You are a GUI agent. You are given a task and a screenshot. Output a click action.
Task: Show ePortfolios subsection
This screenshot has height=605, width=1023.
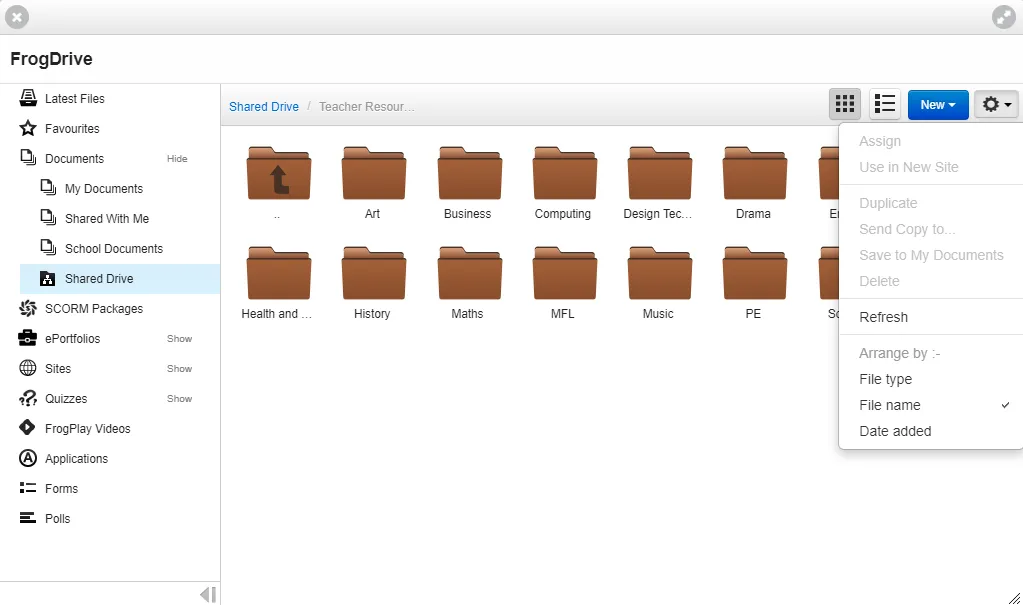(x=179, y=339)
